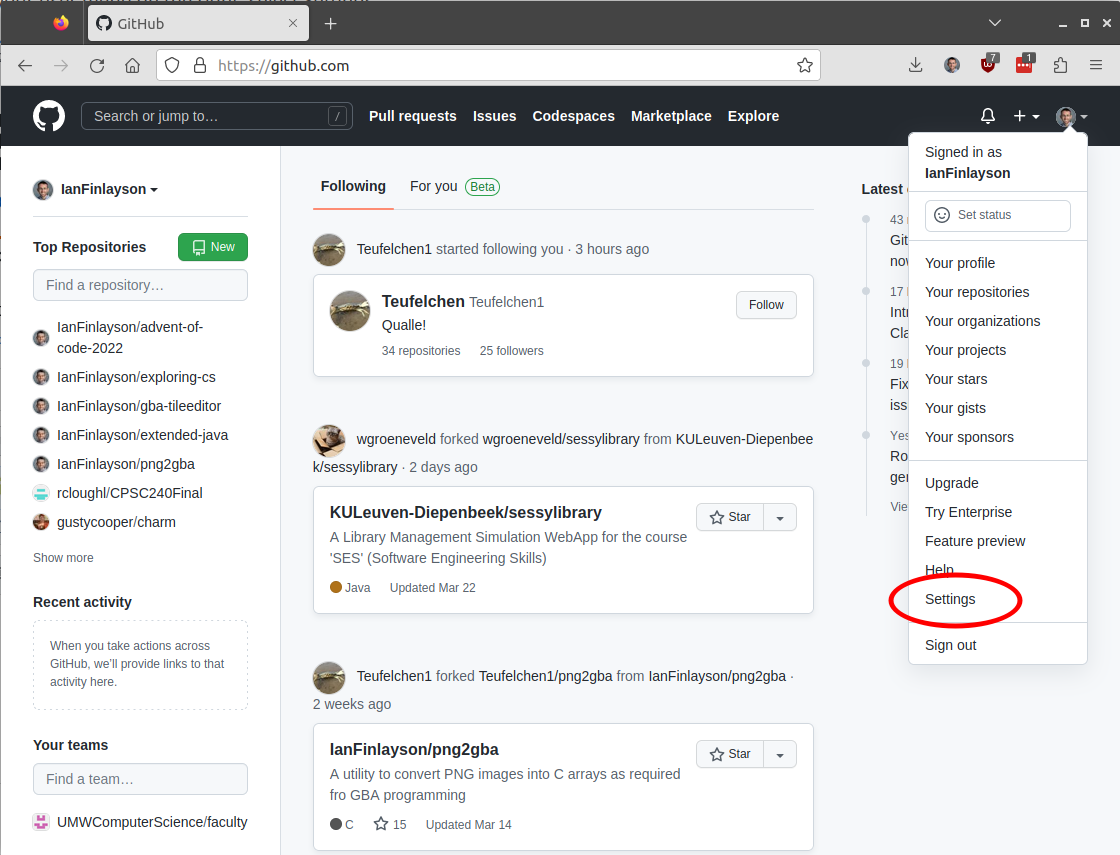Go to the Firefox home page

(133, 66)
